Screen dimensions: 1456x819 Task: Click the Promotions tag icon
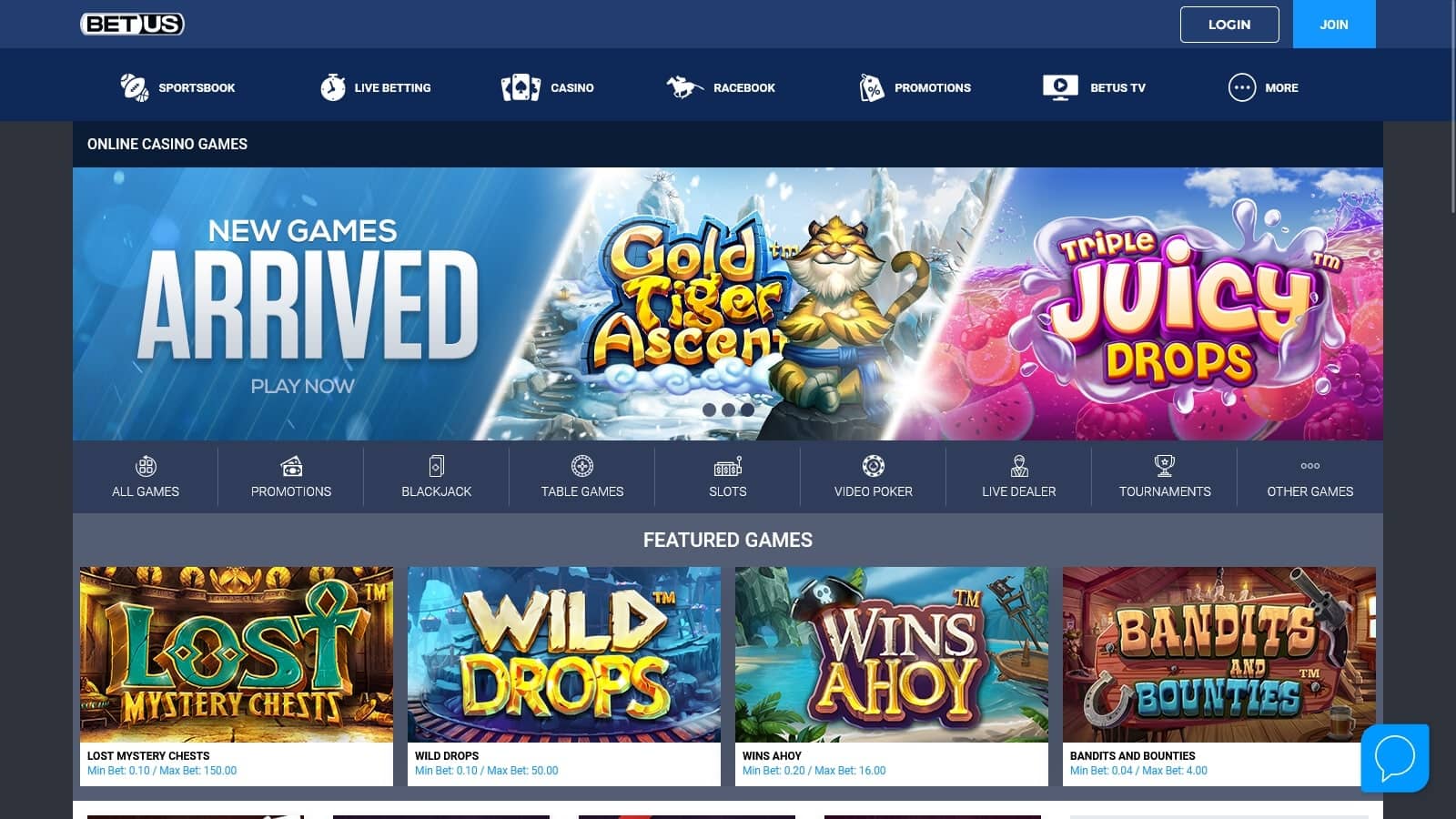872,87
